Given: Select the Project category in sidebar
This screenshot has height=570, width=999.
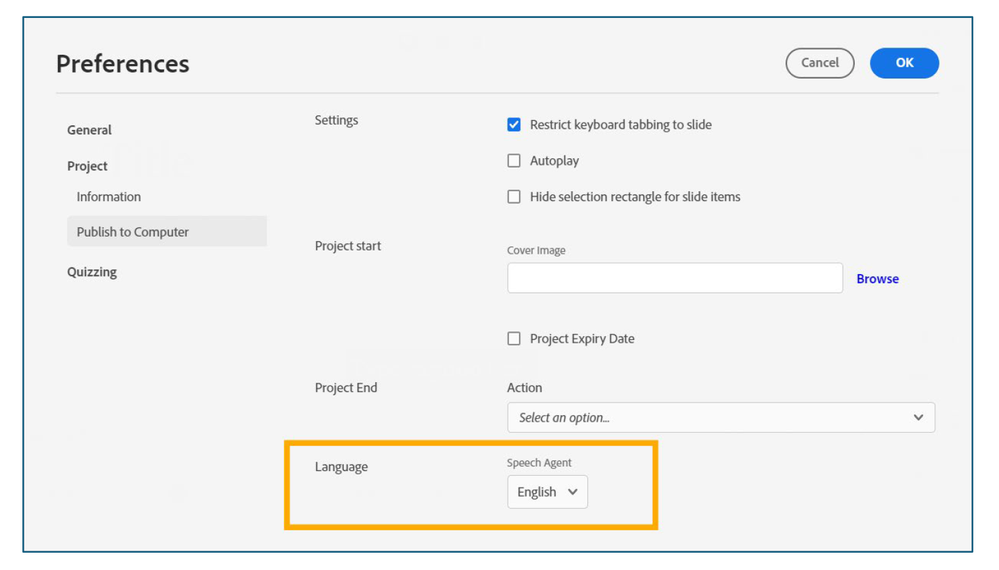Looking at the screenshot, I should coord(87,166).
